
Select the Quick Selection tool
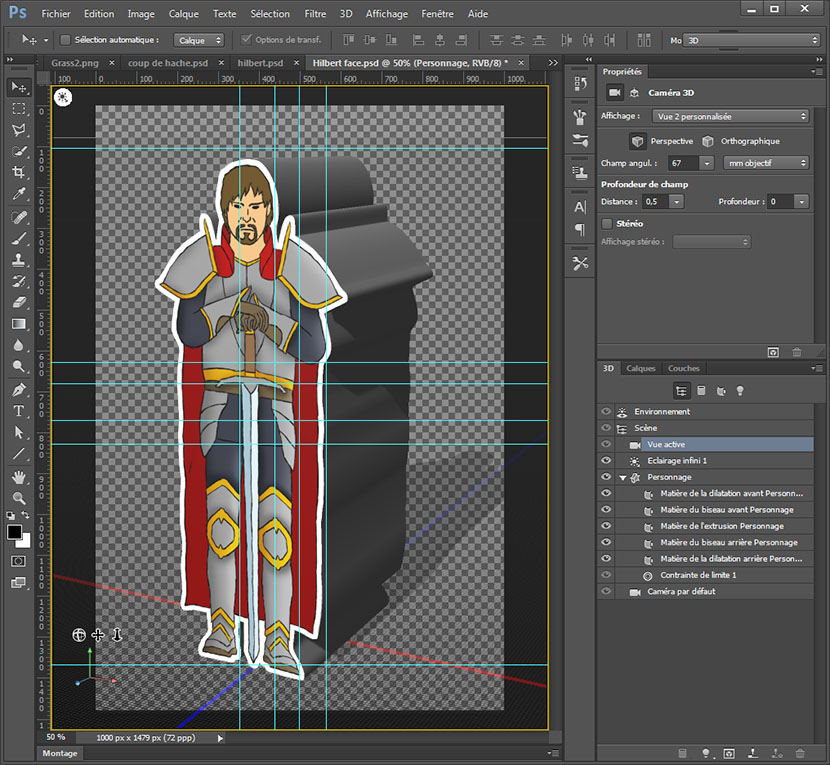coord(19,151)
